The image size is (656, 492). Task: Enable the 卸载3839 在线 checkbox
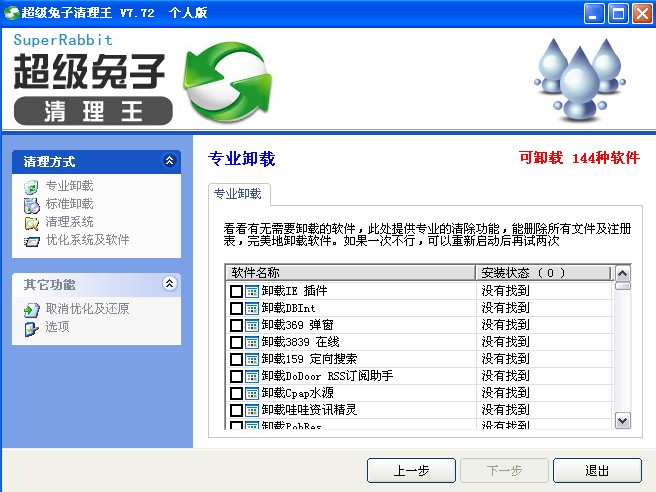pyautogui.click(x=236, y=342)
